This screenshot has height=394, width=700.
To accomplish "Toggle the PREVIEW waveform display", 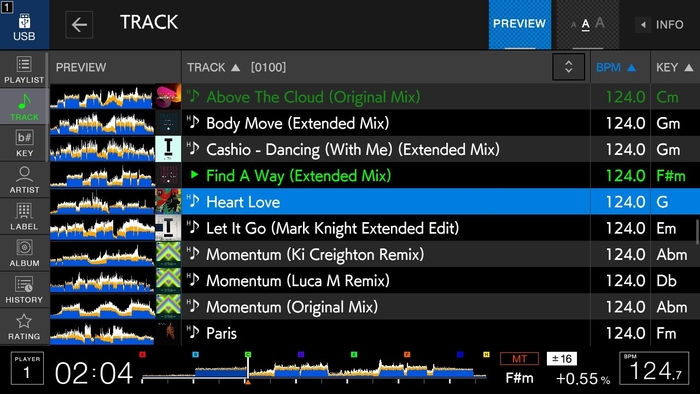I will 520,25.
